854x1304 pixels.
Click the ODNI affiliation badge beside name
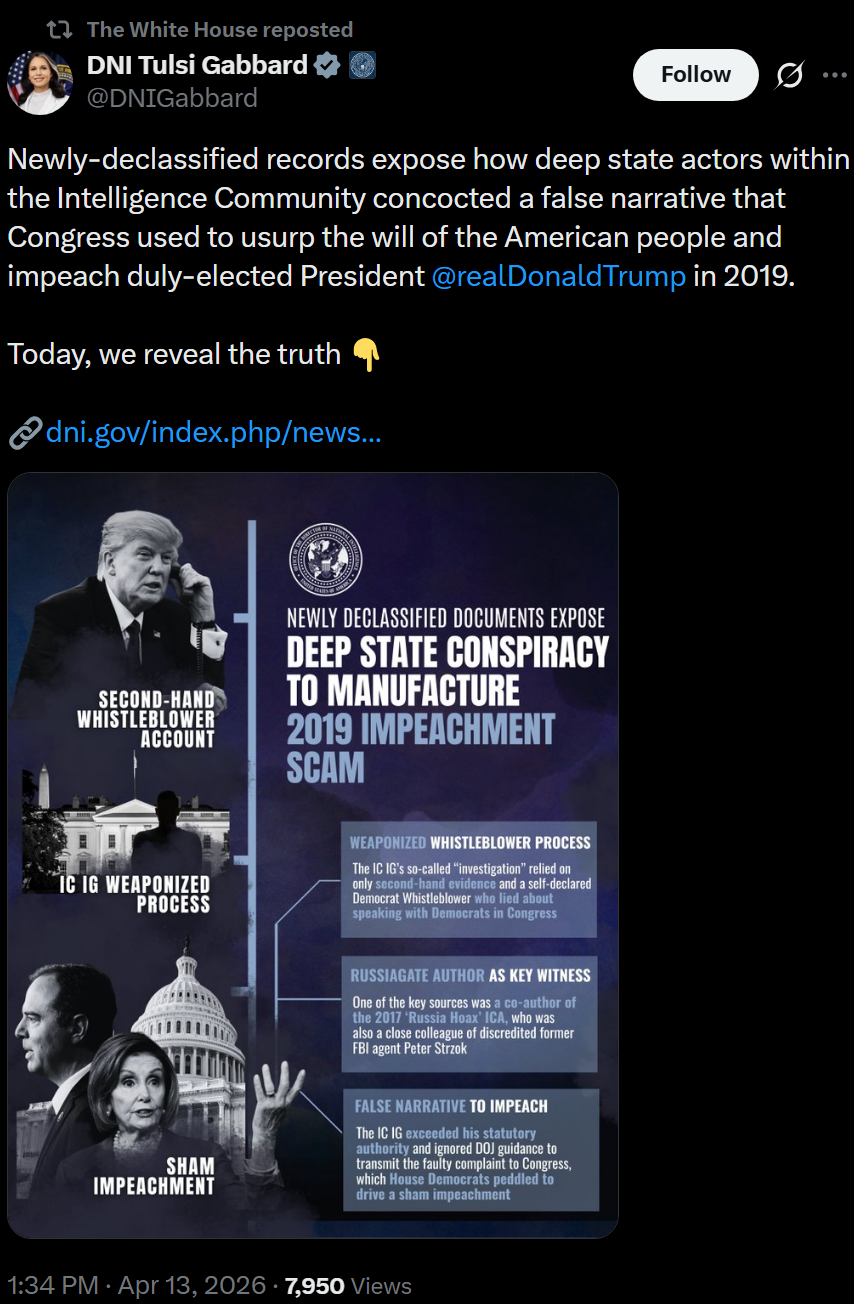pos(361,67)
